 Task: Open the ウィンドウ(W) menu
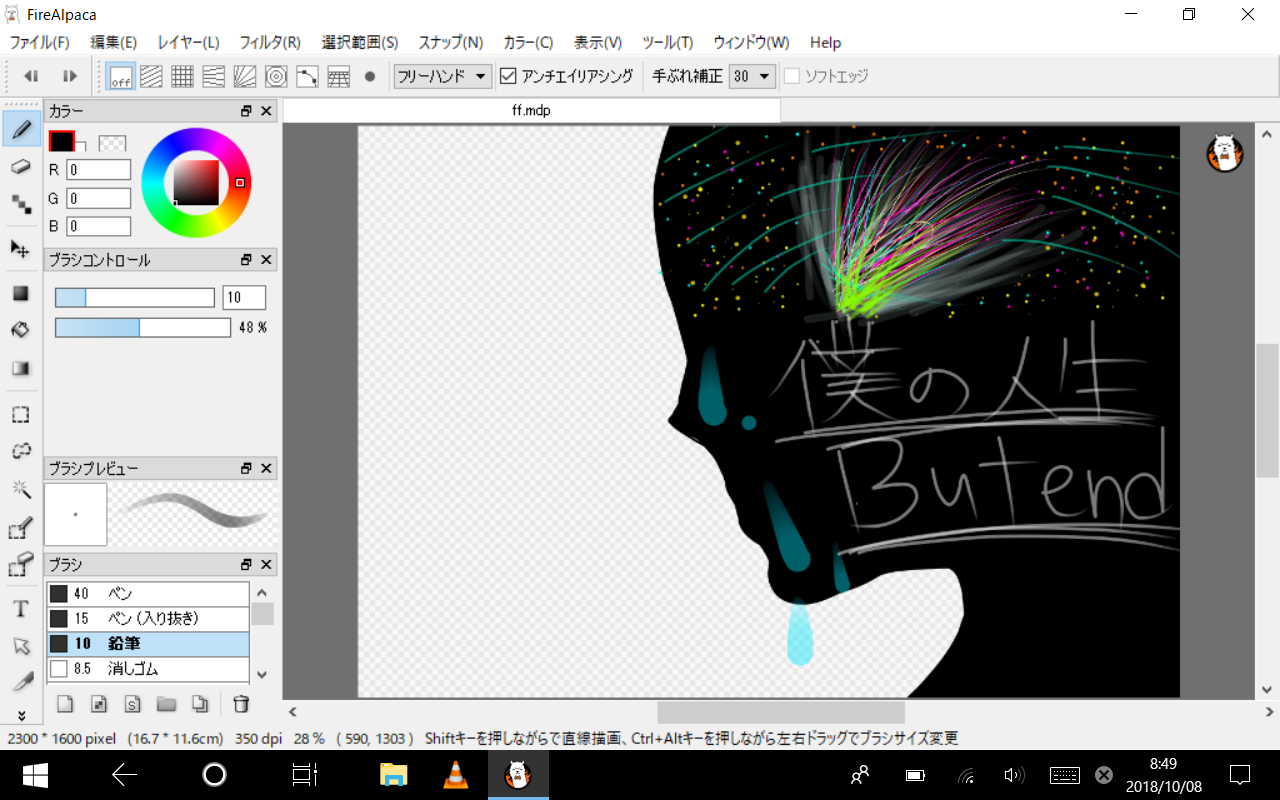[x=751, y=43]
